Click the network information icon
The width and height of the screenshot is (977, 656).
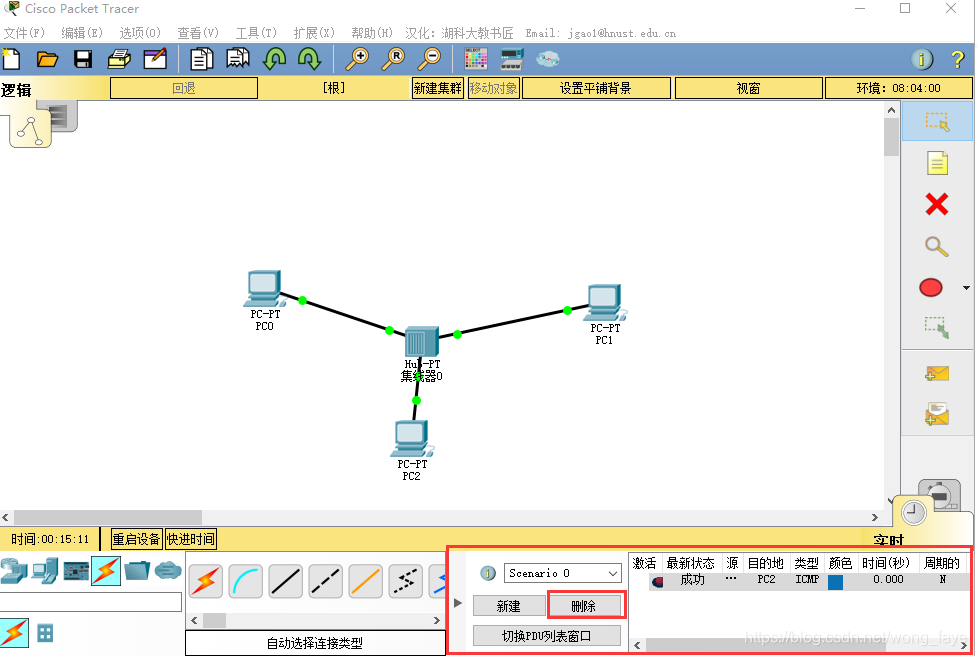(922, 59)
